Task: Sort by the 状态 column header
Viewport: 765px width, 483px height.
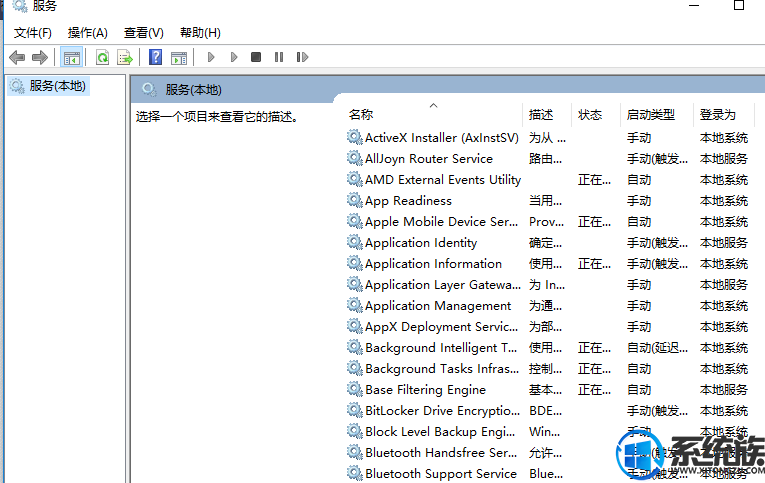Action: (x=590, y=115)
